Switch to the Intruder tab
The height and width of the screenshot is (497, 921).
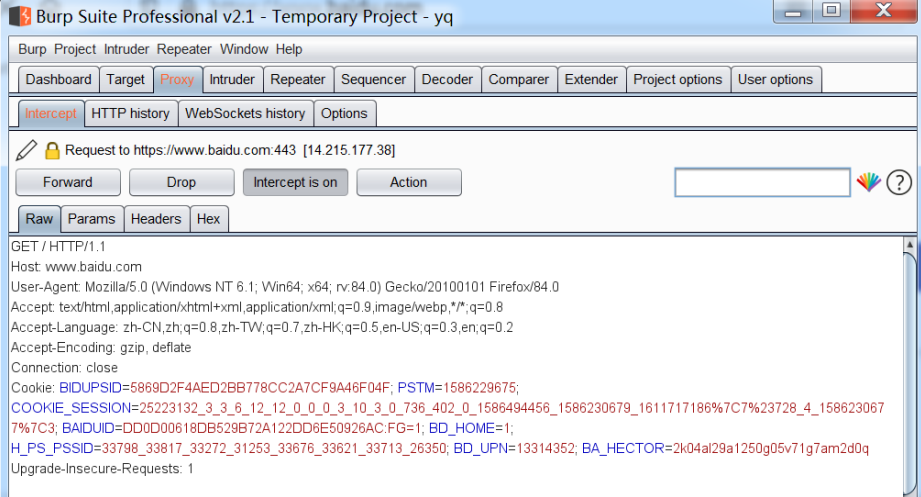point(232,79)
